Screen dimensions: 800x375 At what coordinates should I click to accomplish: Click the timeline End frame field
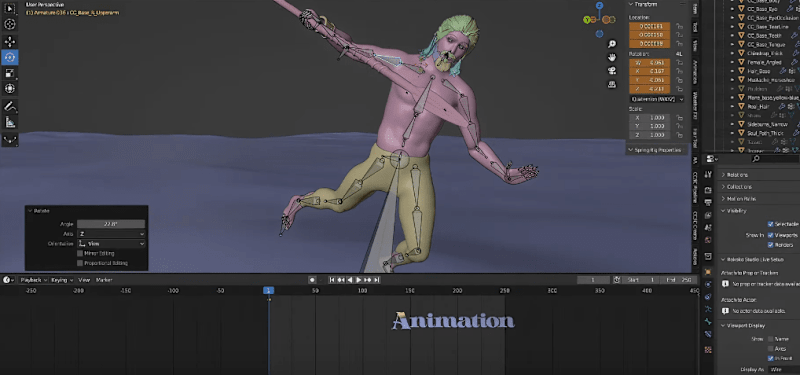679,280
